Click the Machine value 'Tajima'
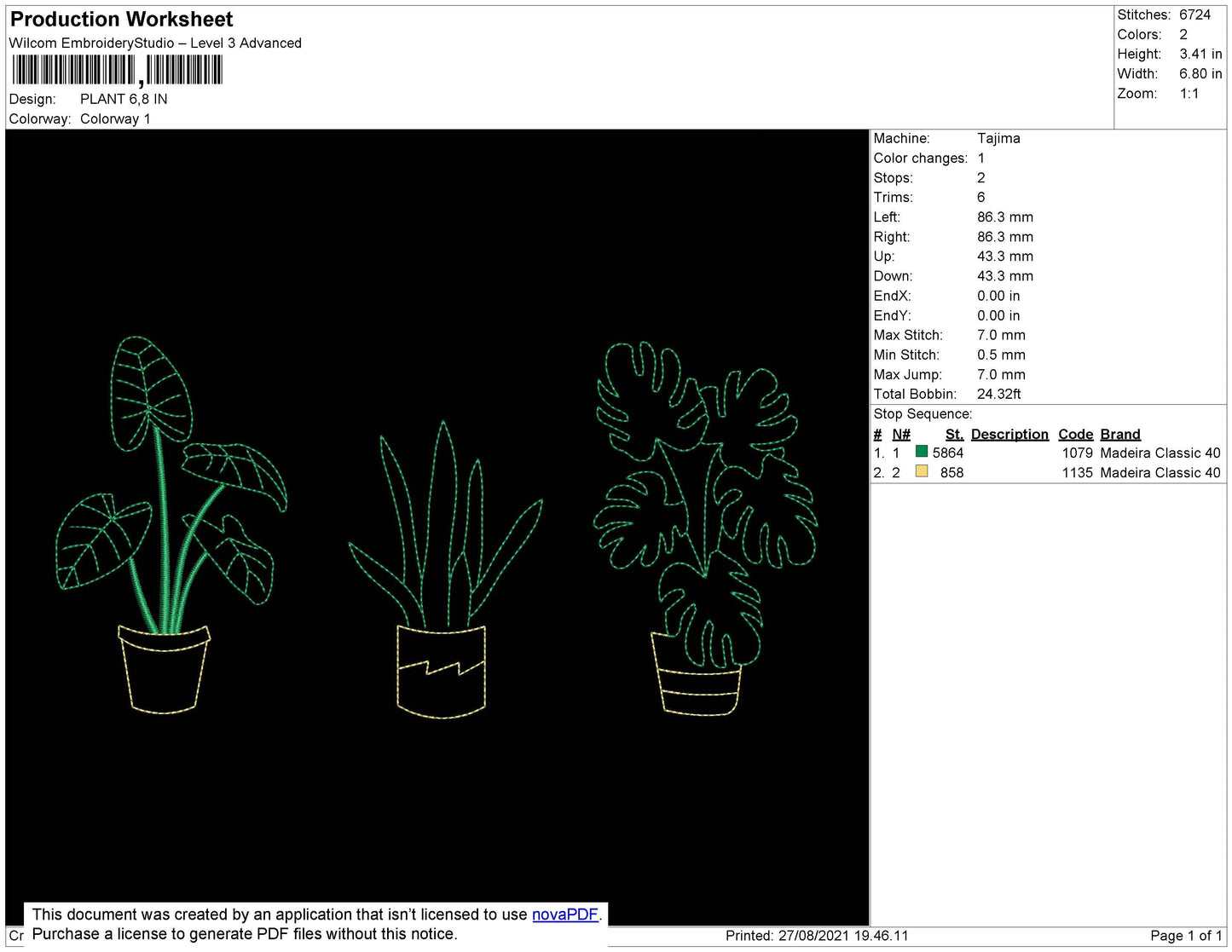Image resolution: width=1232 pixels, height=952 pixels. [x=998, y=138]
